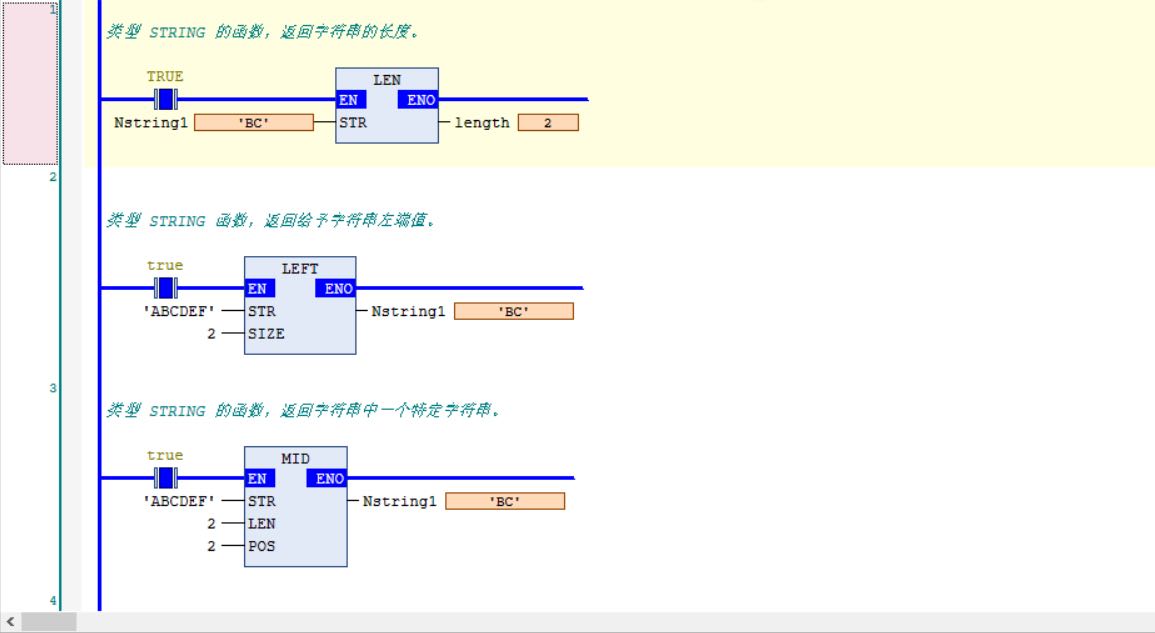Click ENO pin of LEFT block
This screenshot has height=633, width=1155.
[335, 289]
